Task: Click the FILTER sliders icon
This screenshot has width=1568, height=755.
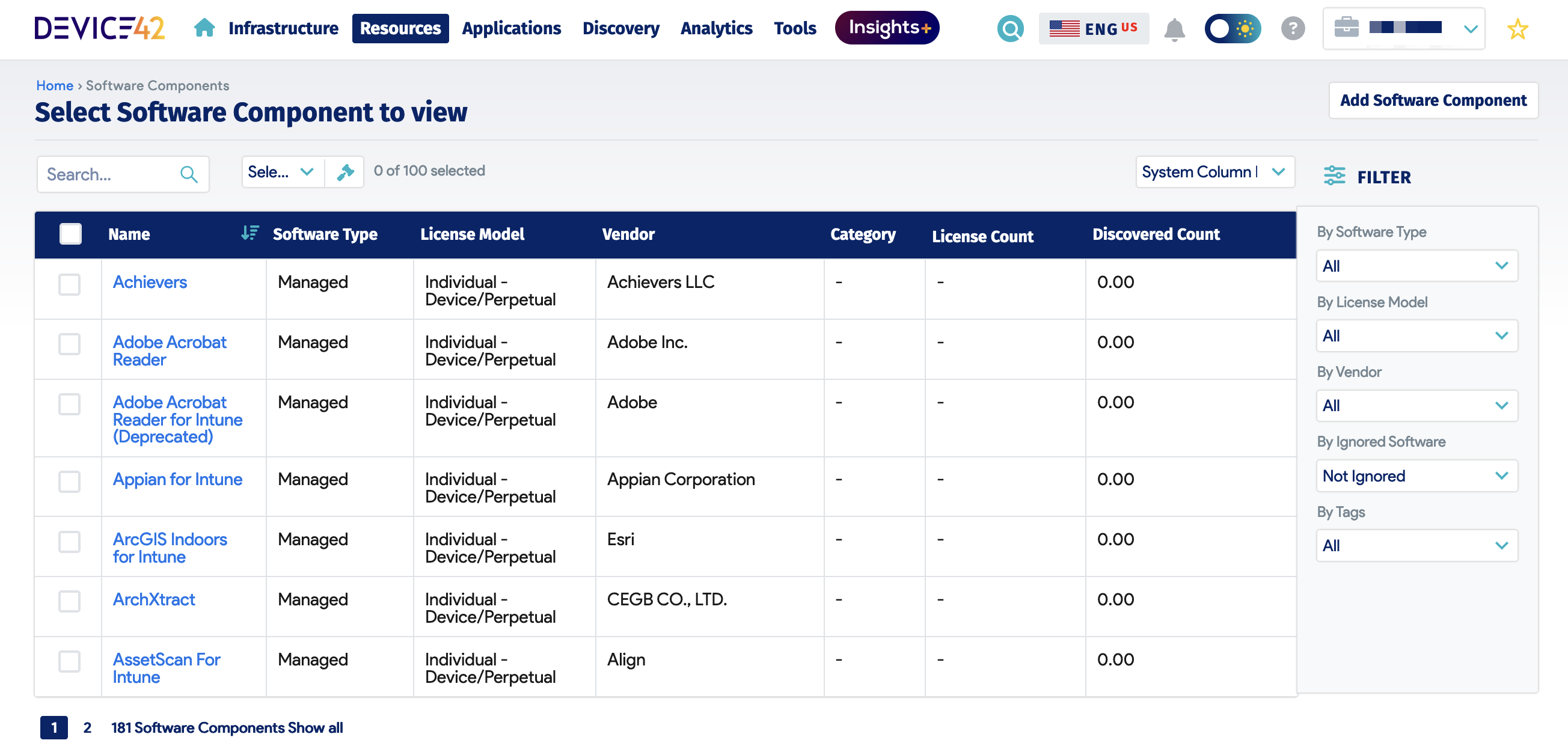Action: [1334, 177]
